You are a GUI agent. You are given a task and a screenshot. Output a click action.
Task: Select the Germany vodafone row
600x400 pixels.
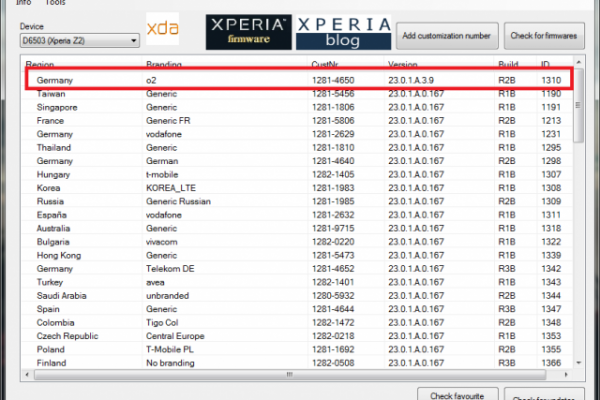298,134
